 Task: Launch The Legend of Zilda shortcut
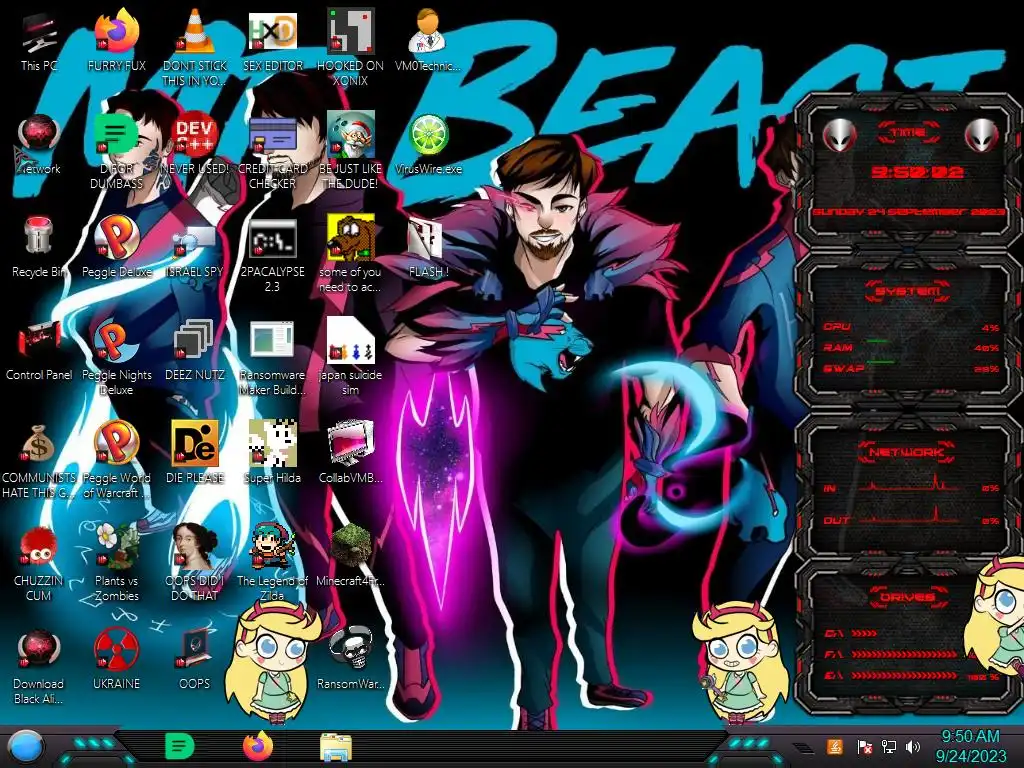pos(272,564)
